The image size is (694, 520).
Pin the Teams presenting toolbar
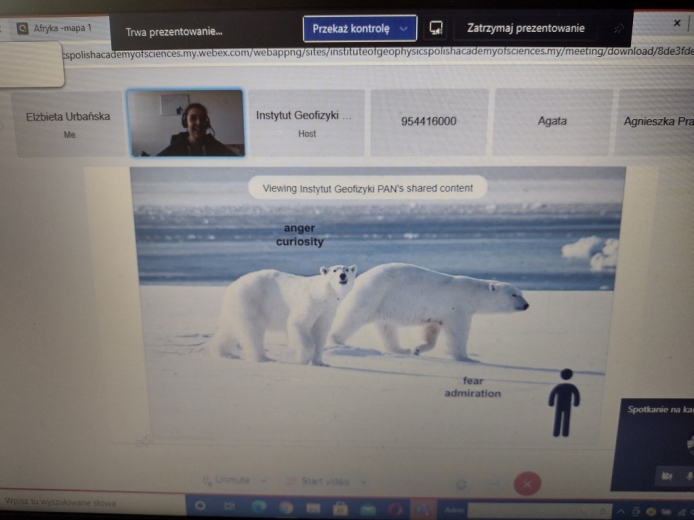click(x=619, y=29)
